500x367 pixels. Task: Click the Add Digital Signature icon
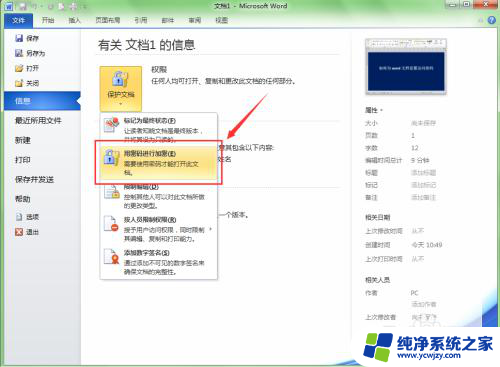[x=111, y=256]
